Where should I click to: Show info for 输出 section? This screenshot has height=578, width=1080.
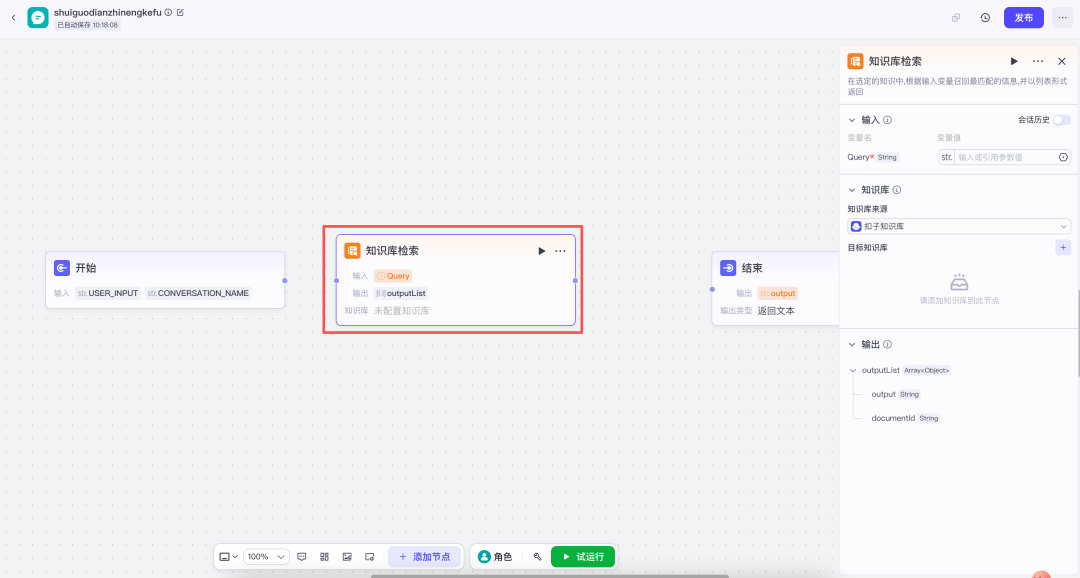coord(888,344)
